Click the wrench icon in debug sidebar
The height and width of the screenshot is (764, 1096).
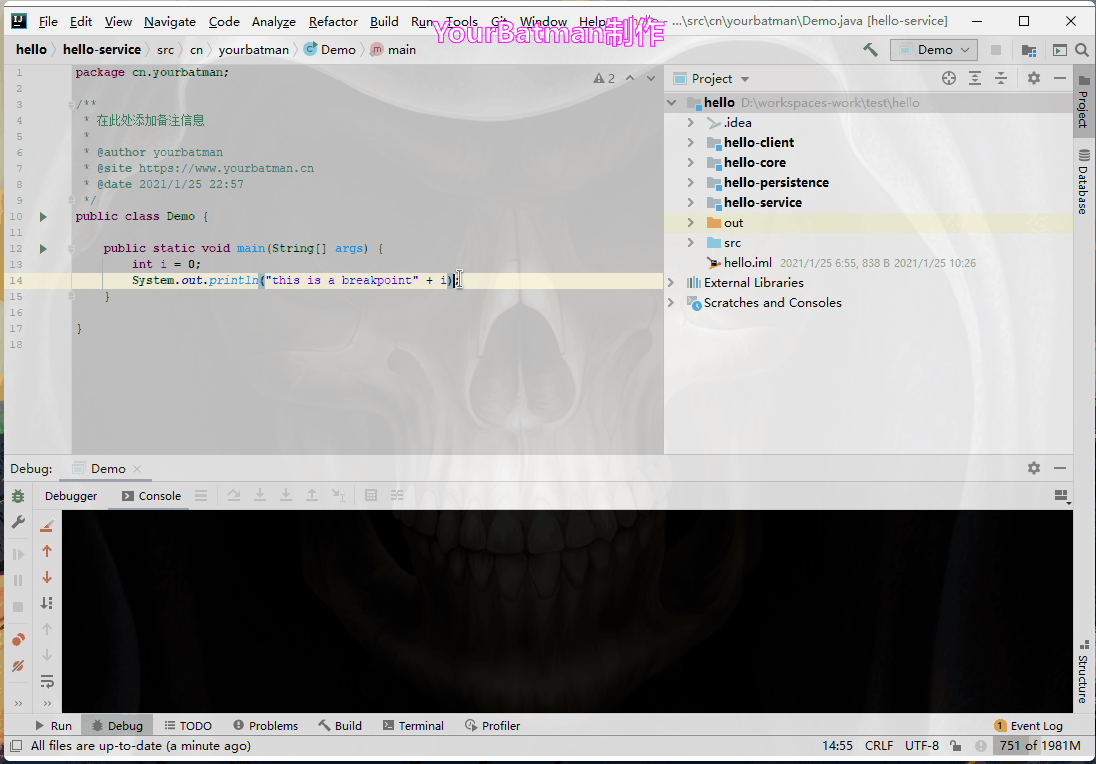18,522
